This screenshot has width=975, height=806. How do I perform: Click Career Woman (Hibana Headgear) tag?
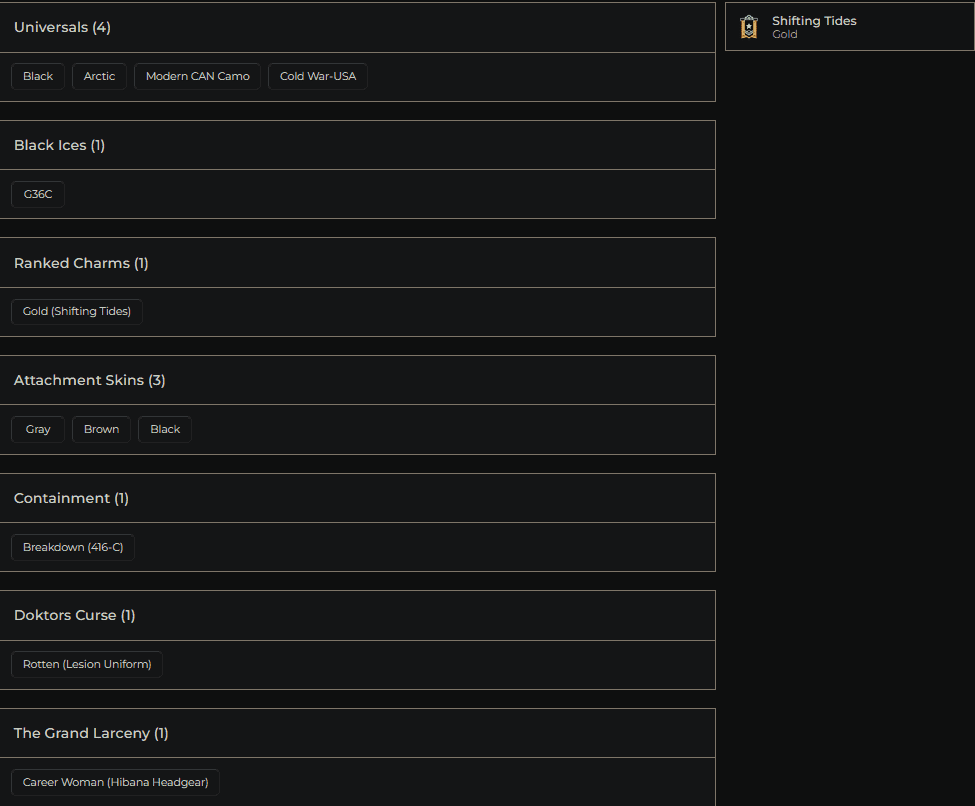[115, 783]
